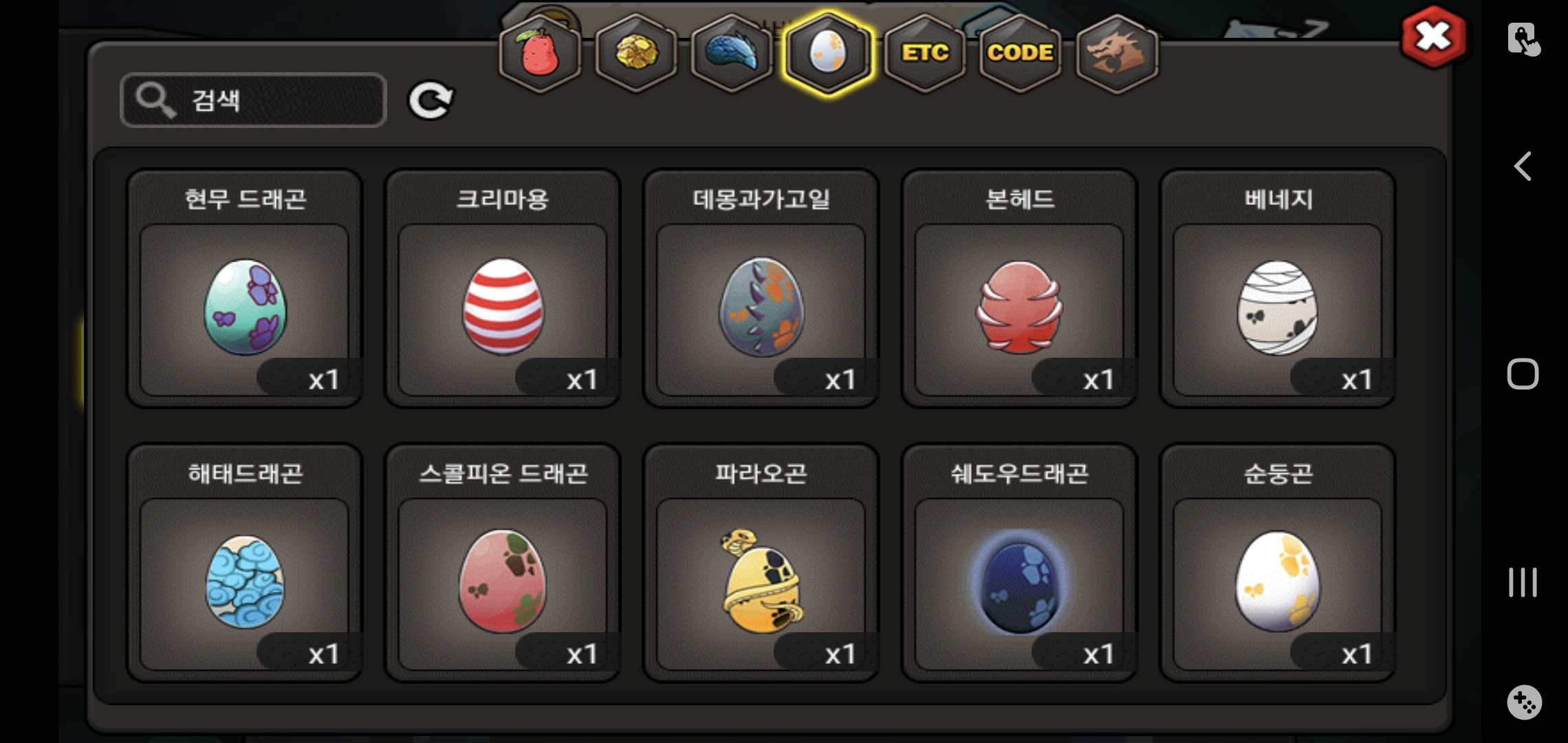This screenshot has width=1568, height=743.
Task: Pick the 데몽과가고일 egg
Action: [761, 289]
